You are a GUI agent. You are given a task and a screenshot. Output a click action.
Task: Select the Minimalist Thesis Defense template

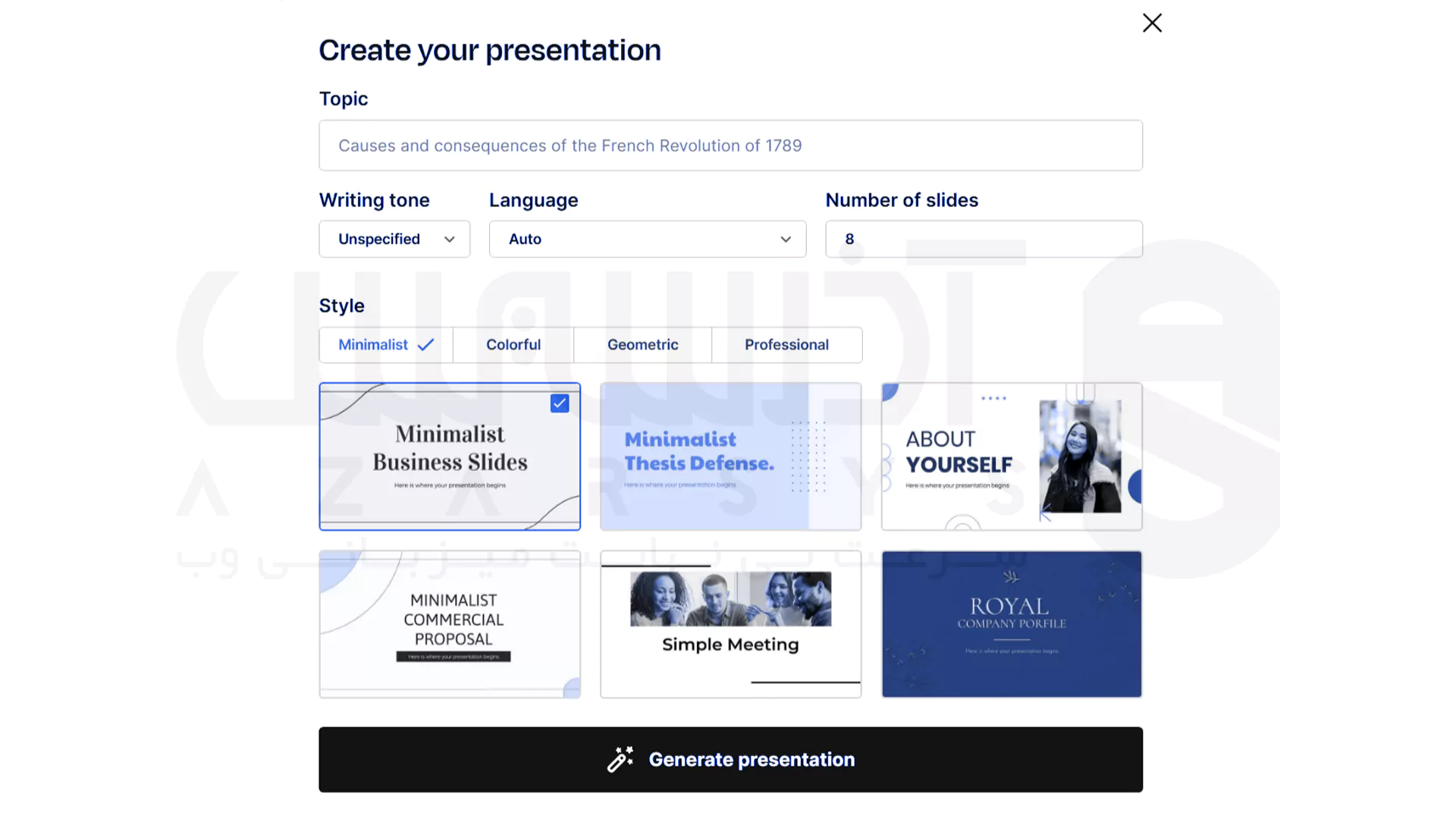[730, 455]
